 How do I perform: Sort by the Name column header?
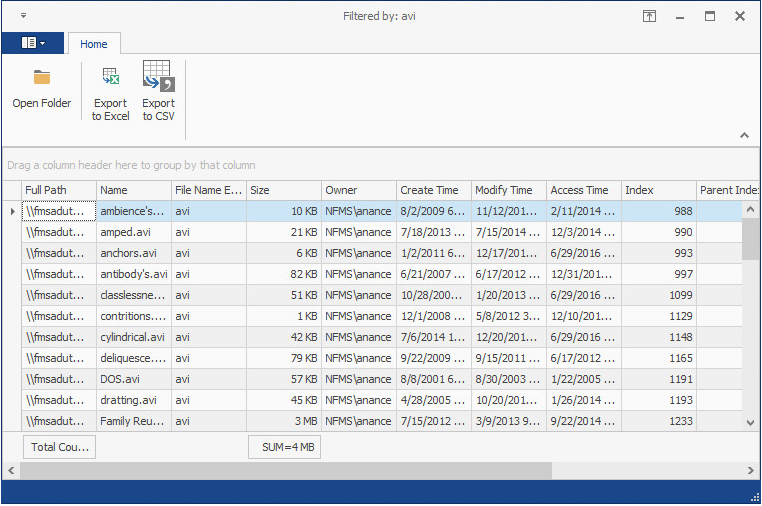(x=134, y=190)
